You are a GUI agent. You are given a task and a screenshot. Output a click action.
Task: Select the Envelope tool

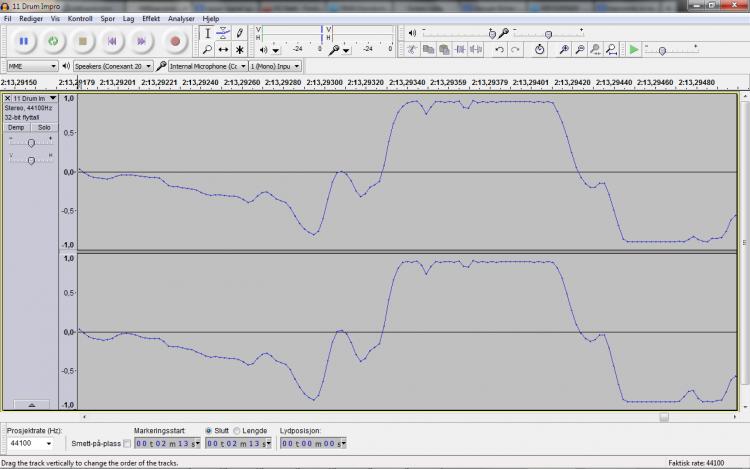(x=223, y=33)
